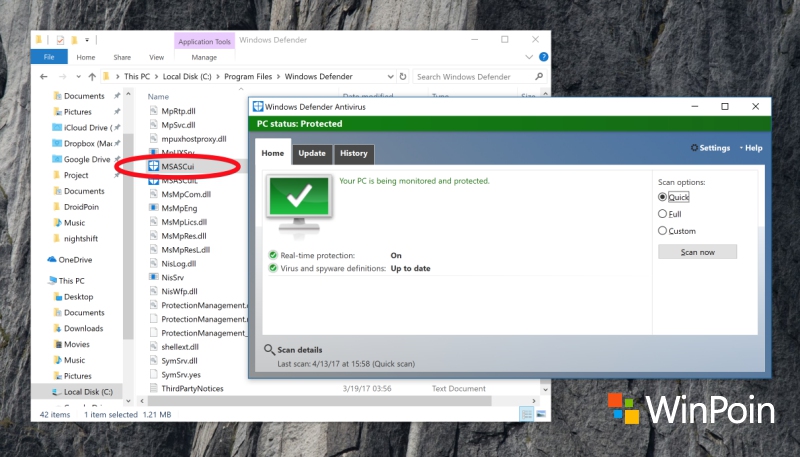800x457 pixels.
Task: Click the MpRtp.dll file icon
Action: tap(153, 111)
